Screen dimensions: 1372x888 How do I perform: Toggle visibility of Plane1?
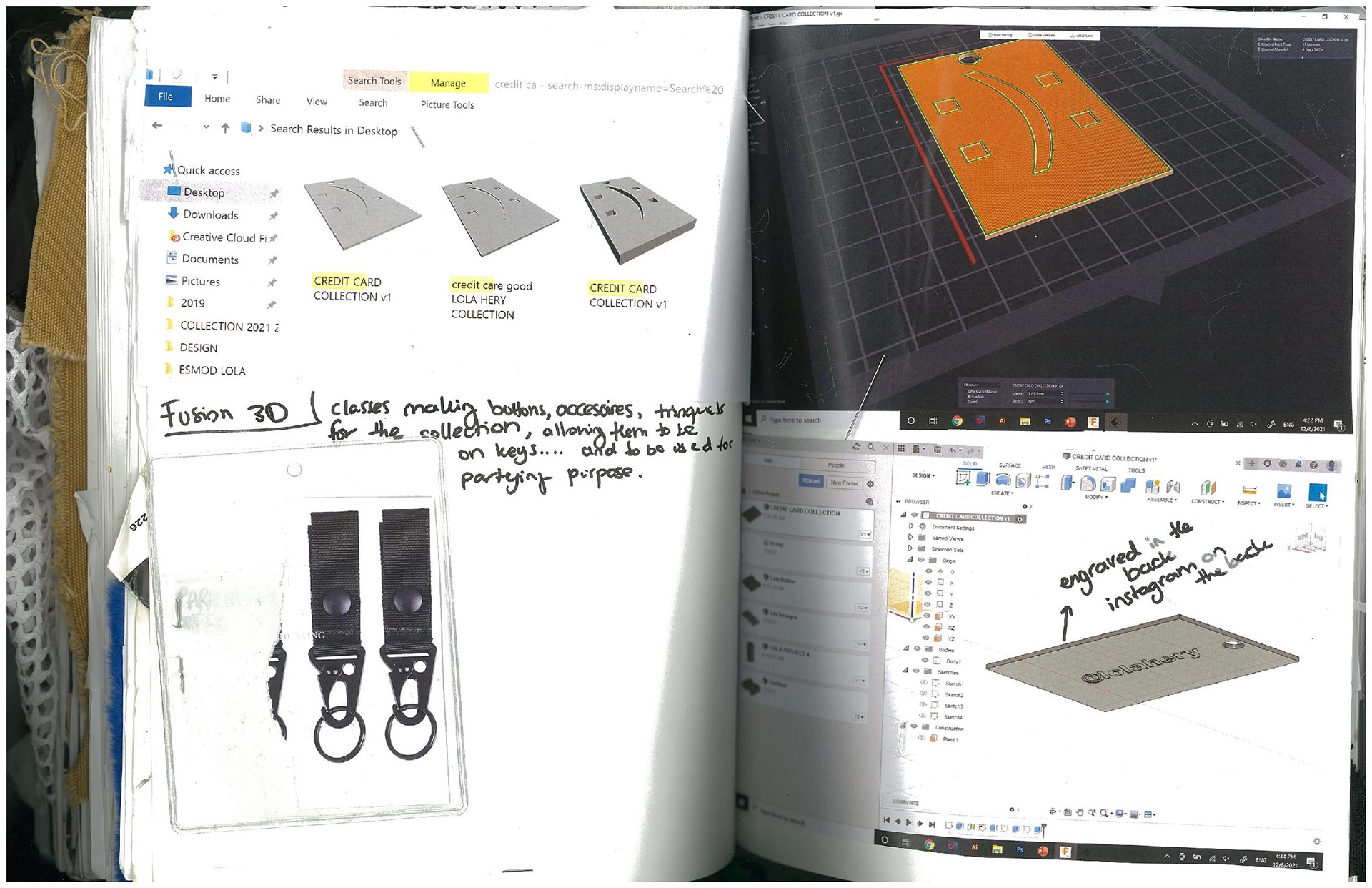tap(922, 738)
